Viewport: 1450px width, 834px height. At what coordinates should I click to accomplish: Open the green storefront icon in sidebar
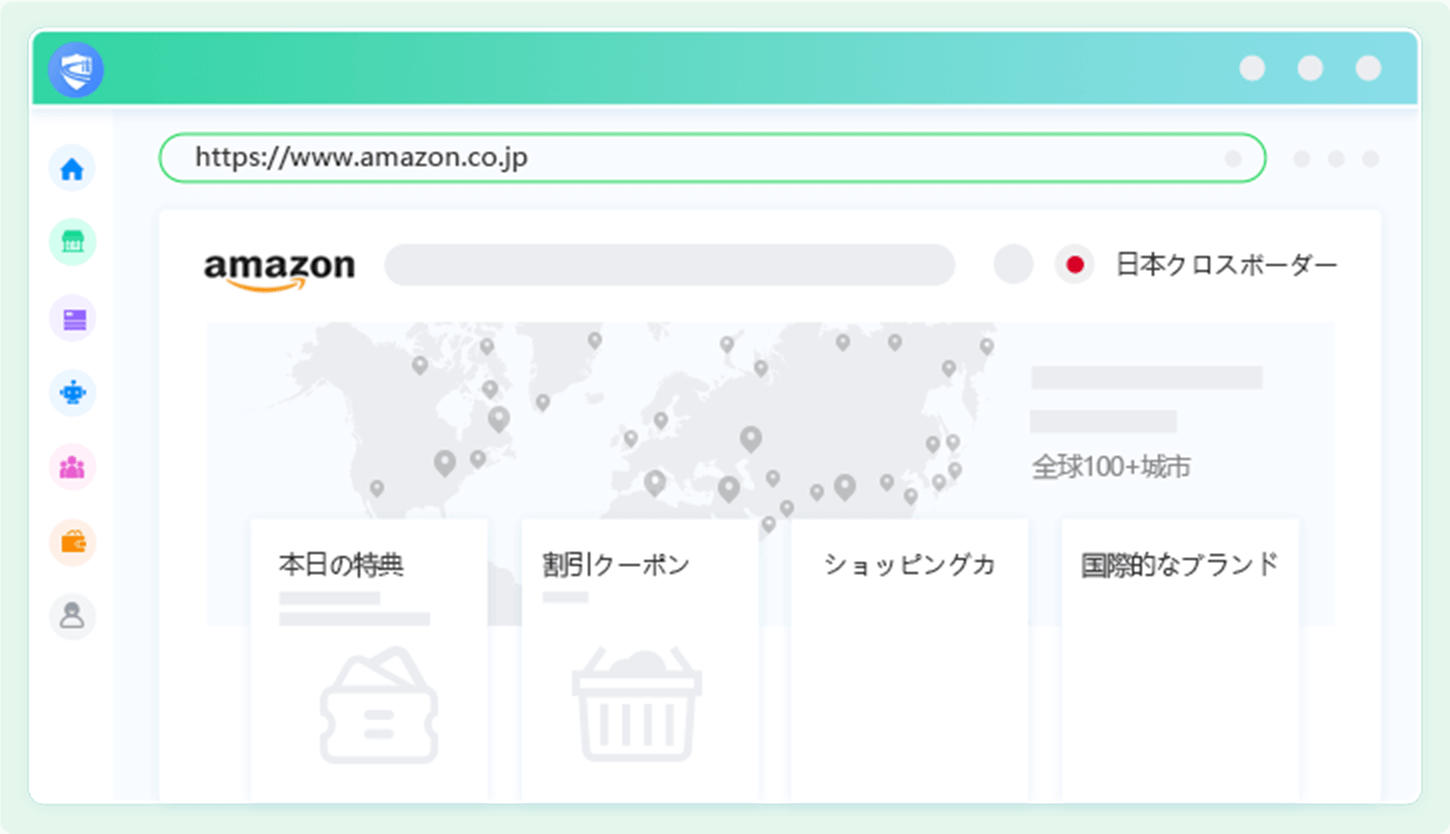click(72, 242)
